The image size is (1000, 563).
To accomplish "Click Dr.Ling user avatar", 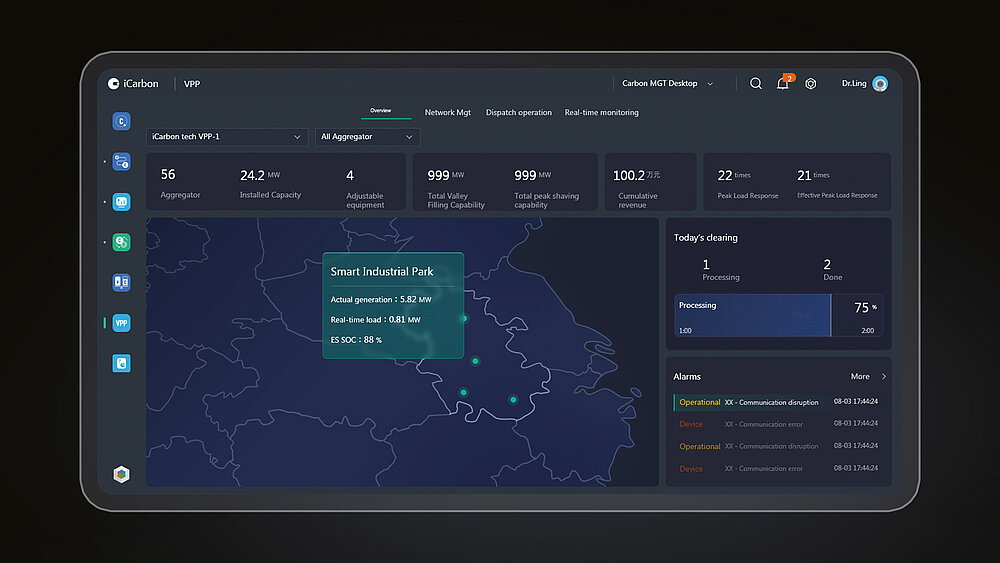I will point(880,84).
